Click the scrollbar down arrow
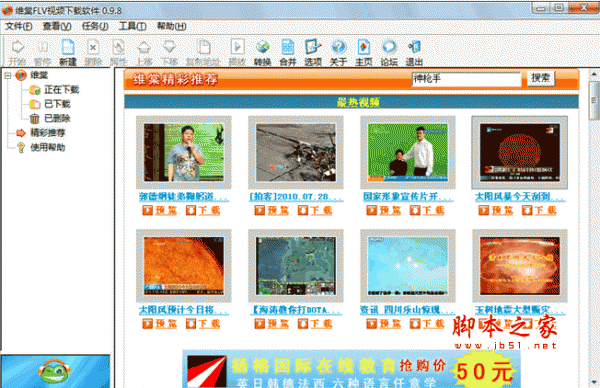 [x=594, y=383]
